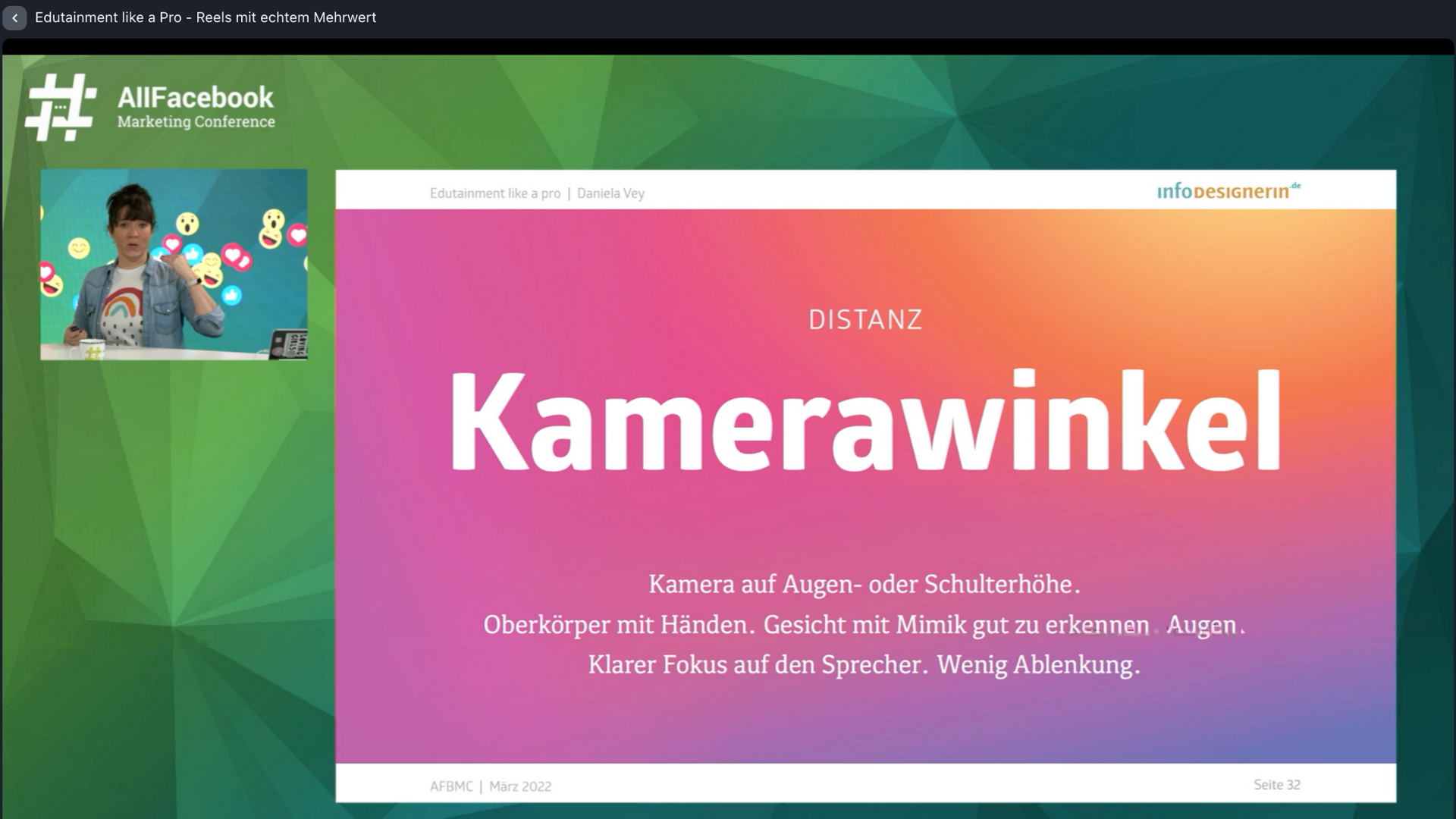
Task: Click slide header 'Daniela Vey' text
Action: tap(610, 193)
